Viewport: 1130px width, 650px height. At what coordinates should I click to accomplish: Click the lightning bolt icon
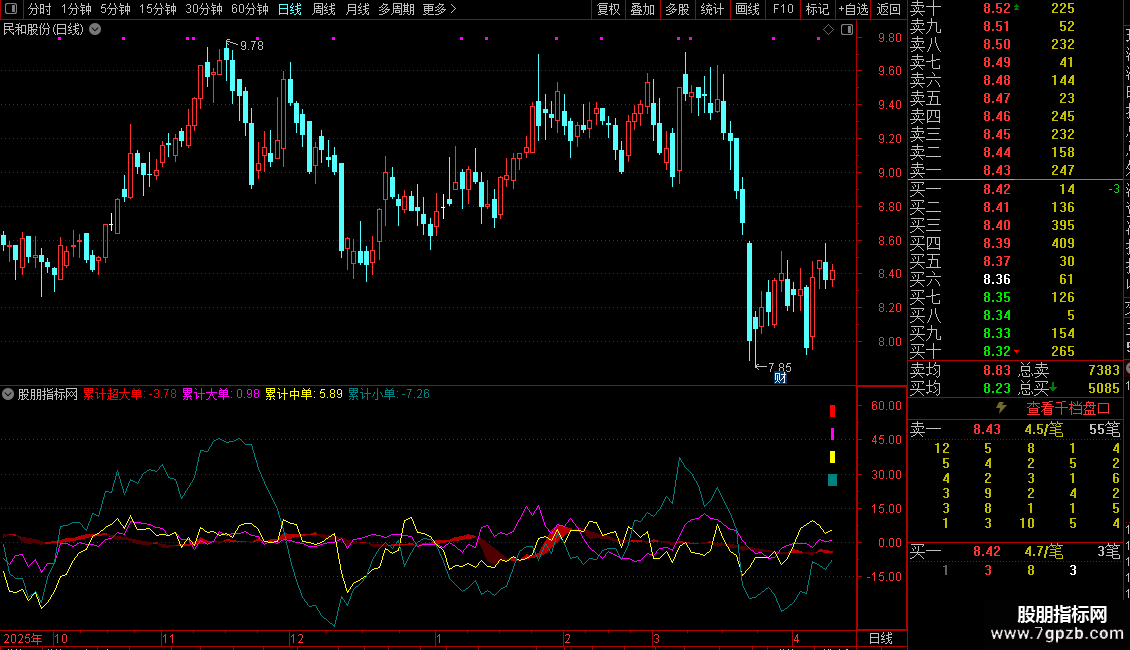click(x=1002, y=408)
